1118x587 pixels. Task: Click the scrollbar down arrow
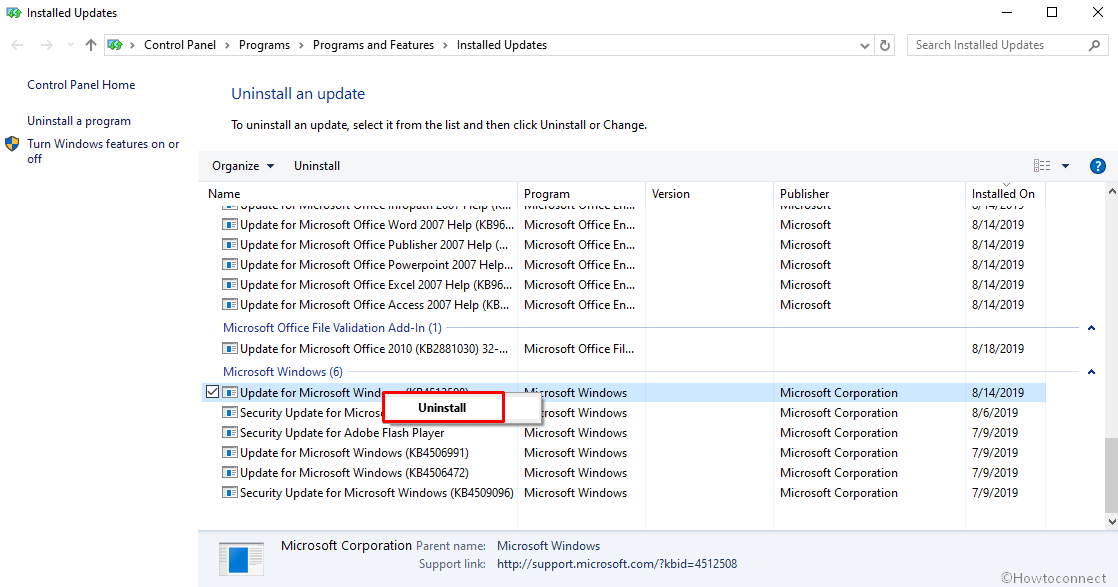(1112, 521)
